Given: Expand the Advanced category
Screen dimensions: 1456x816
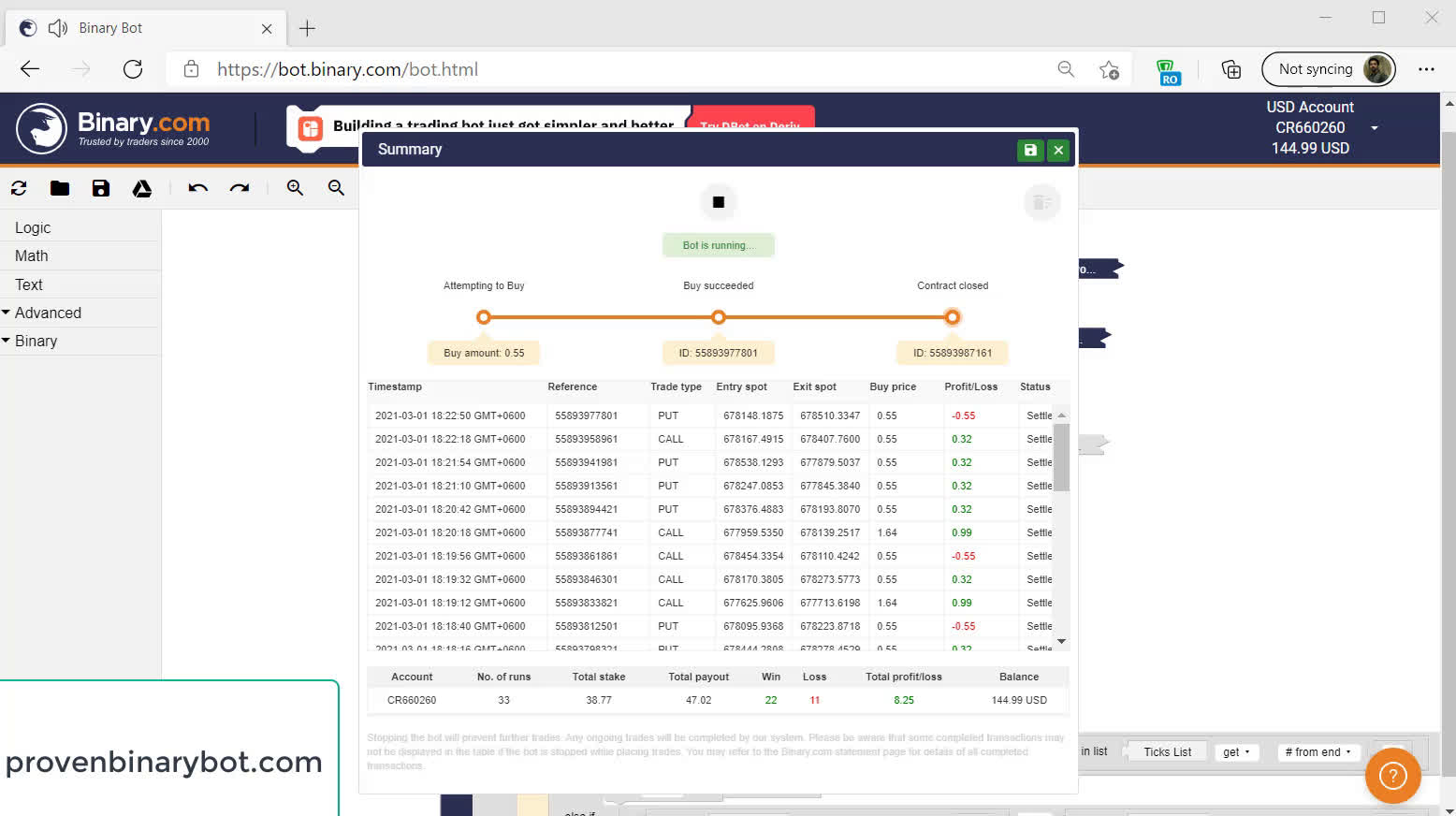Looking at the screenshot, I should click(x=47, y=313).
